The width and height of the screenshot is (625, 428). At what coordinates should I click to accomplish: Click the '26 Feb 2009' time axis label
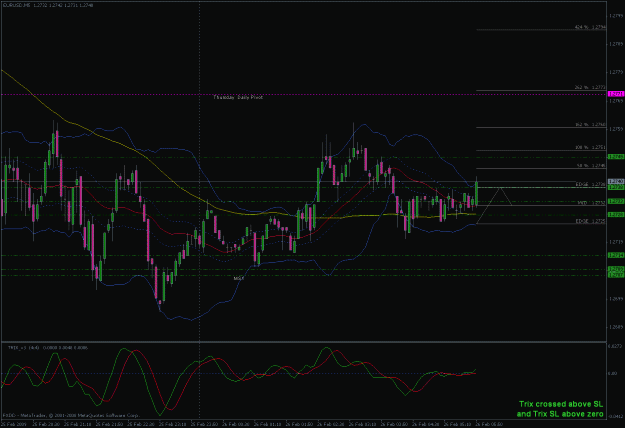coord(14,424)
